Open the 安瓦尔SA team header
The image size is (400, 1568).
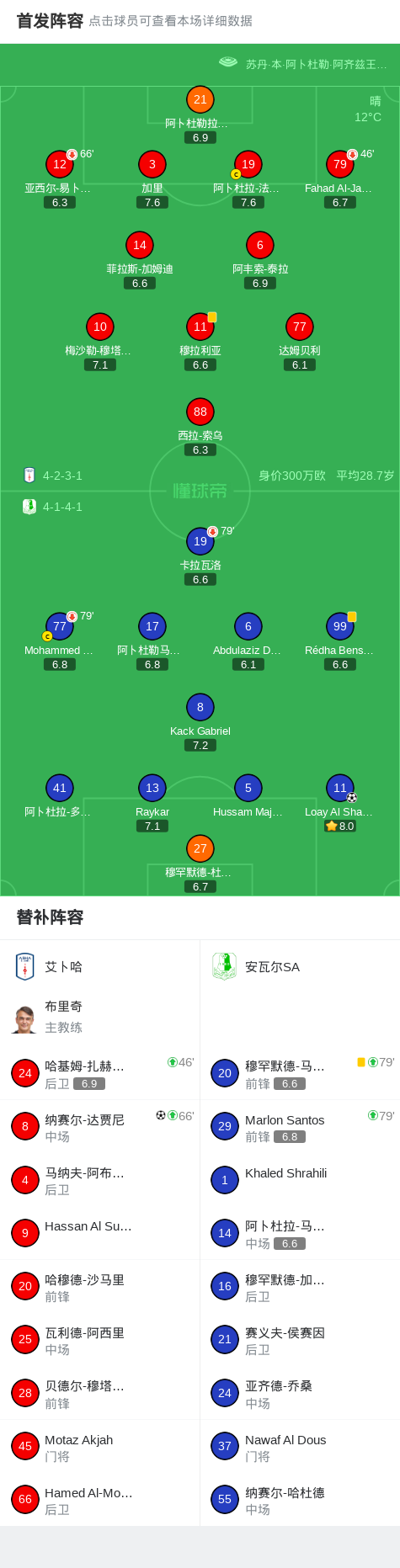pyautogui.click(x=300, y=967)
